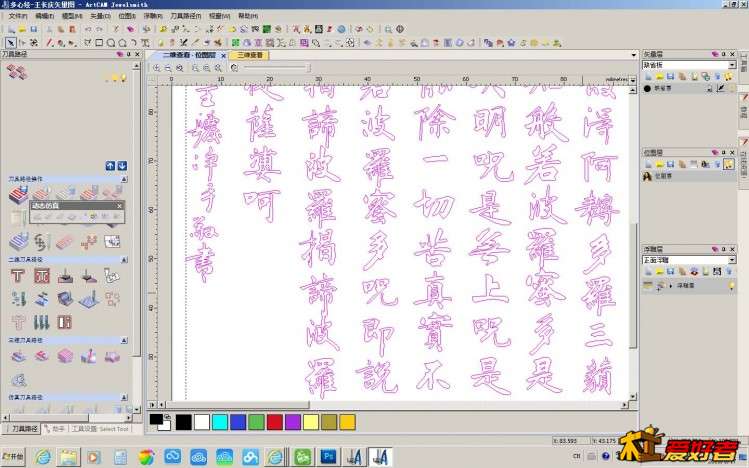Screen dimensions: 749x468
Task: Toggle snapping on the default vector layer
Action: tap(721, 88)
